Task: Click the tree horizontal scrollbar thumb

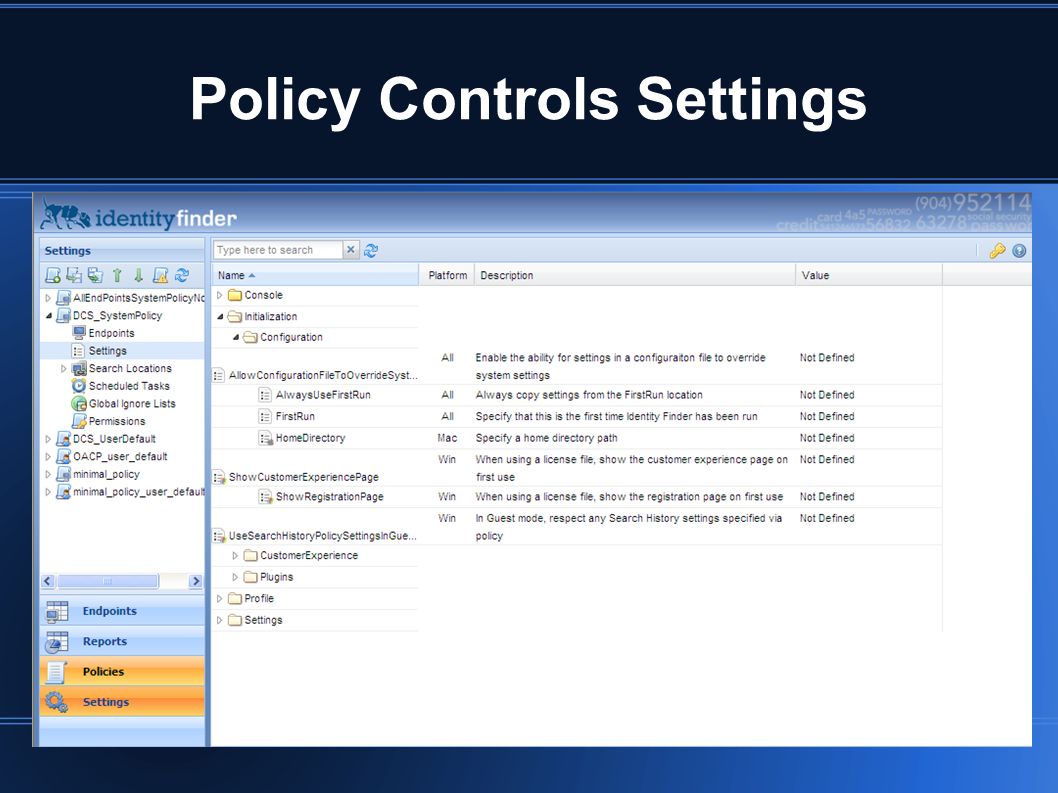Action: click(108, 581)
